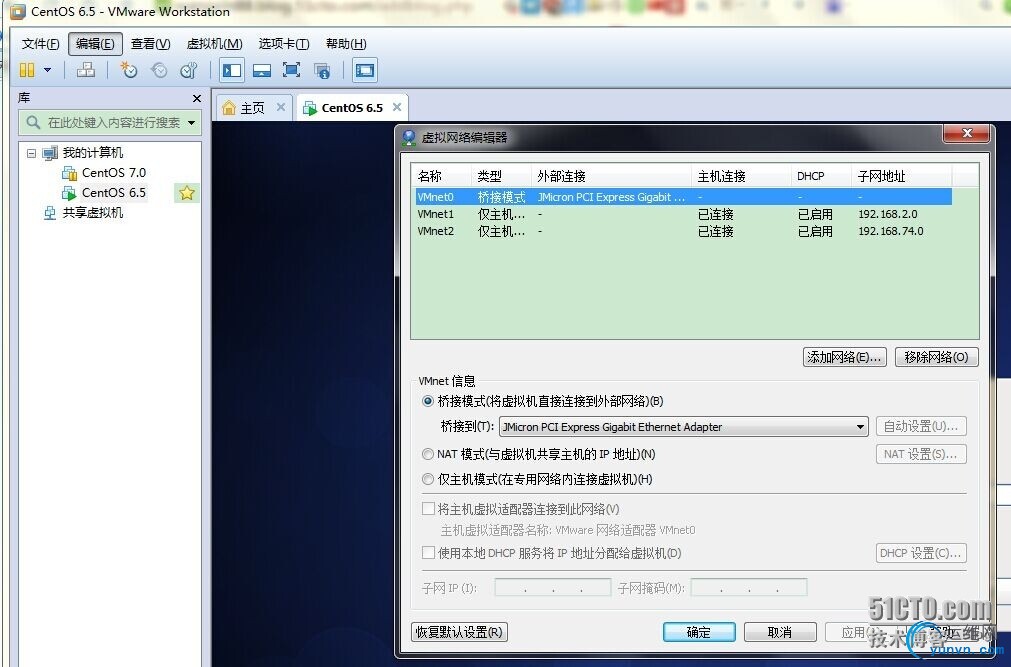Click the Send Ctrl+Alt+Del toolbar icon

coord(86,70)
